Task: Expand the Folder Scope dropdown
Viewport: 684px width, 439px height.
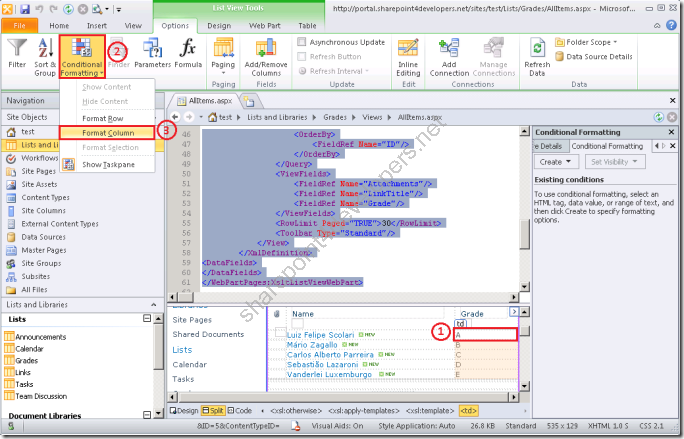Action: 586,42
